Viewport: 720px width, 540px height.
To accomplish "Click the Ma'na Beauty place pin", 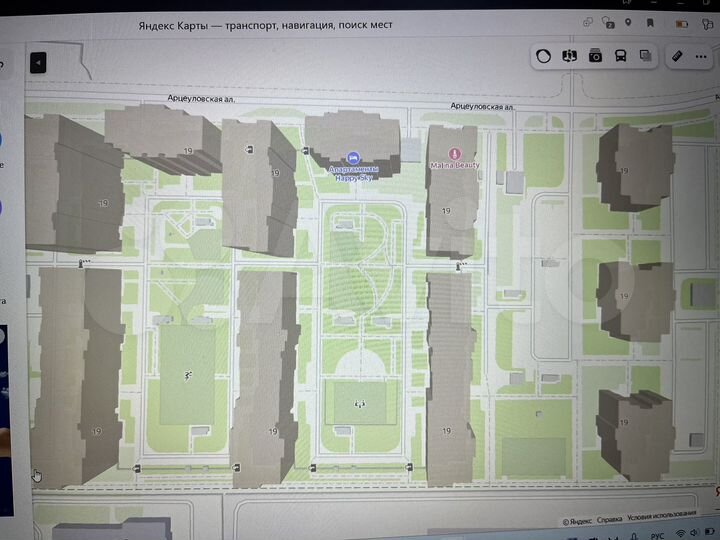I will click(x=455, y=154).
